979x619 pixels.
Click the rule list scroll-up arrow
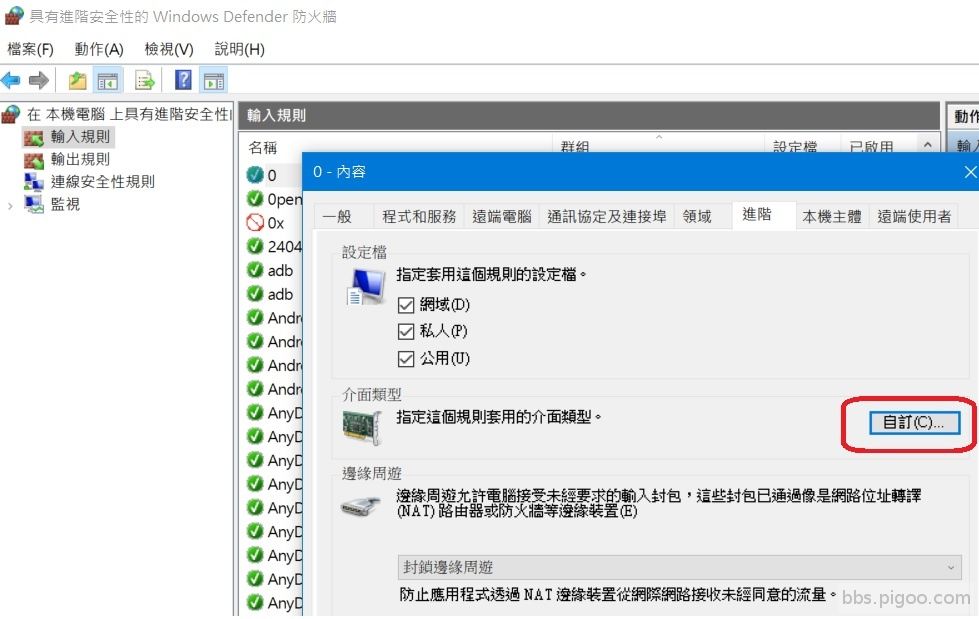928,146
